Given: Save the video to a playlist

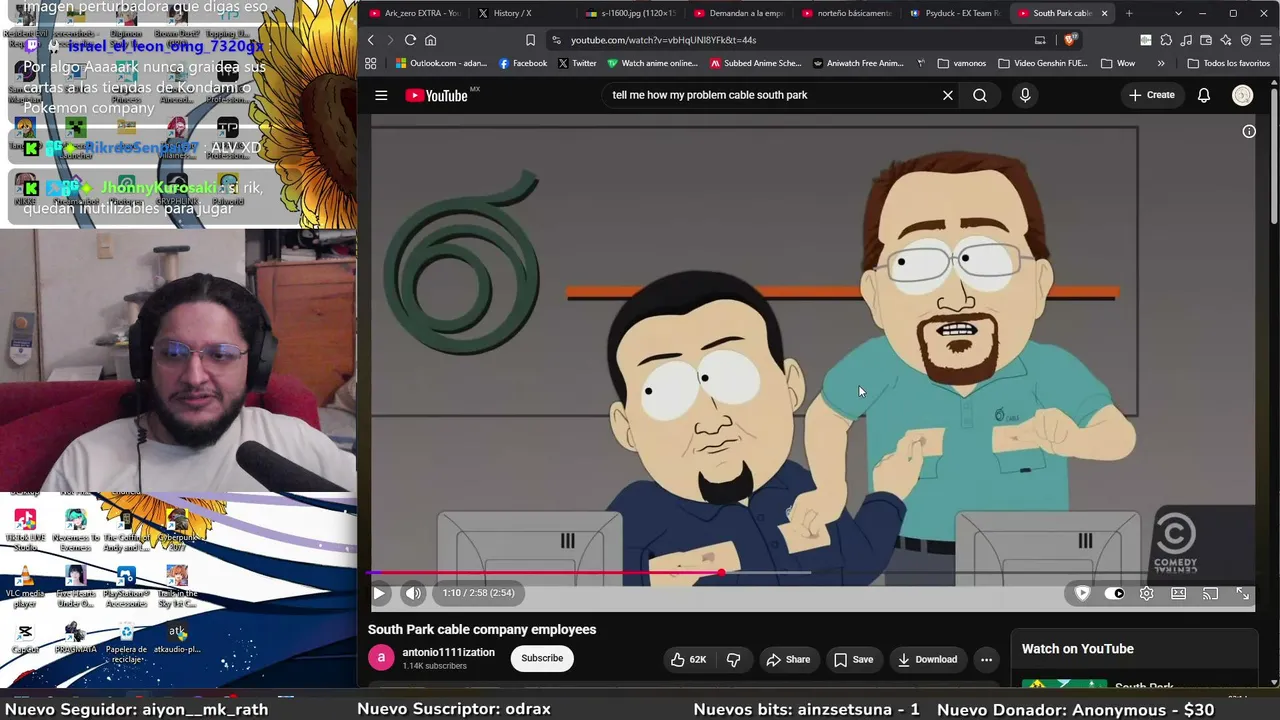Looking at the screenshot, I should click(x=853, y=659).
